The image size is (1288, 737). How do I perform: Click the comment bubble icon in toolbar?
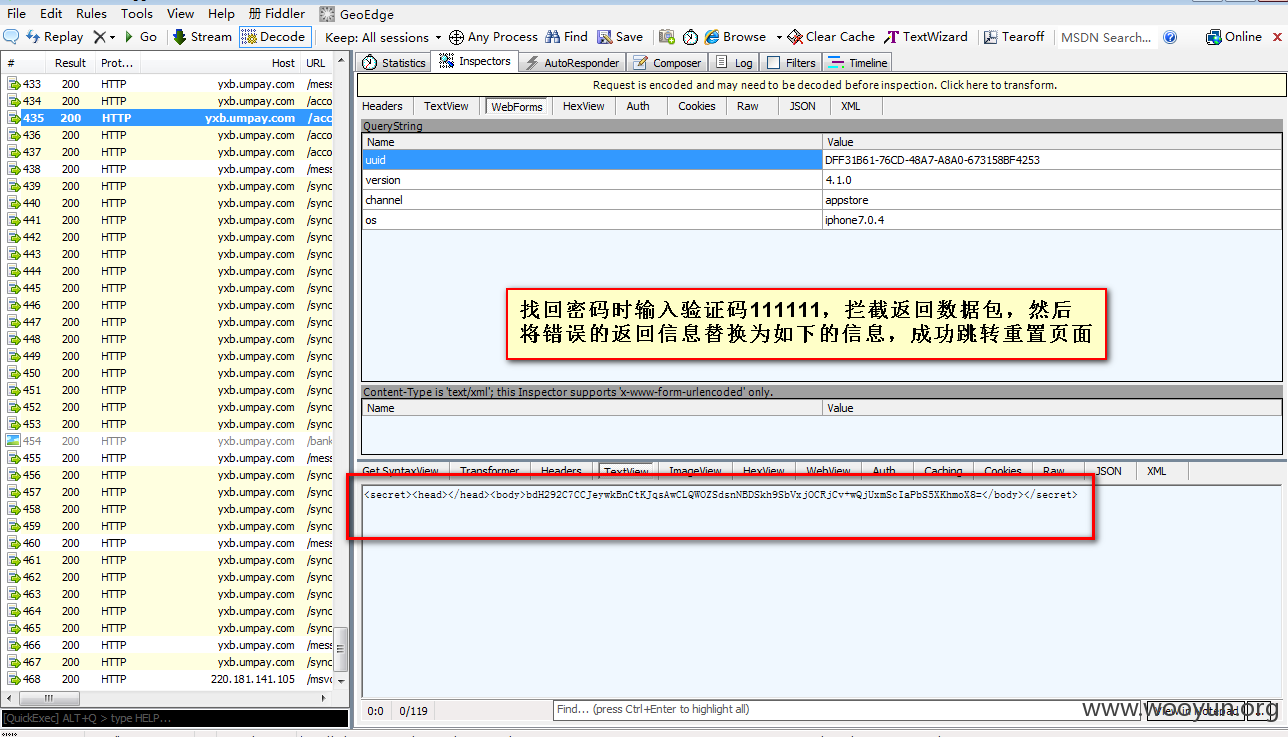pos(11,37)
